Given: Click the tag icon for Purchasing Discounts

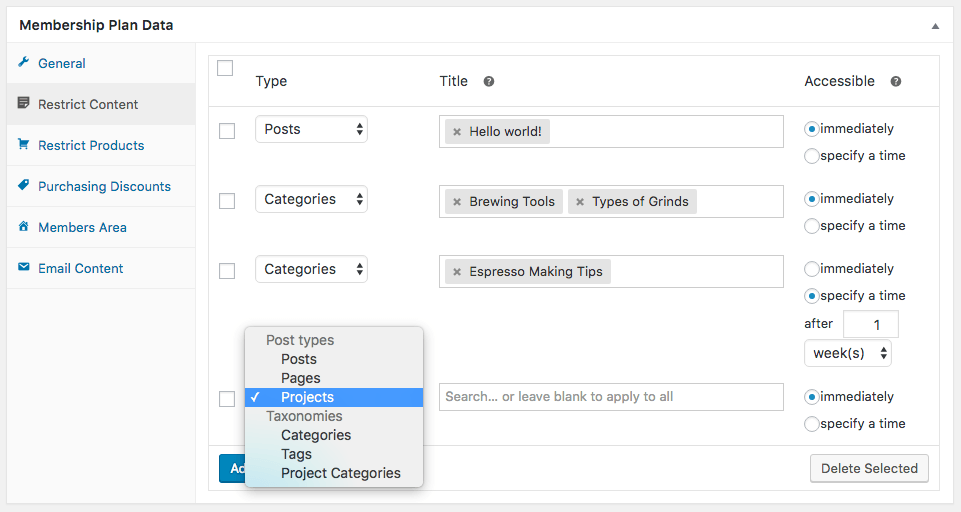Looking at the screenshot, I should click(24, 186).
